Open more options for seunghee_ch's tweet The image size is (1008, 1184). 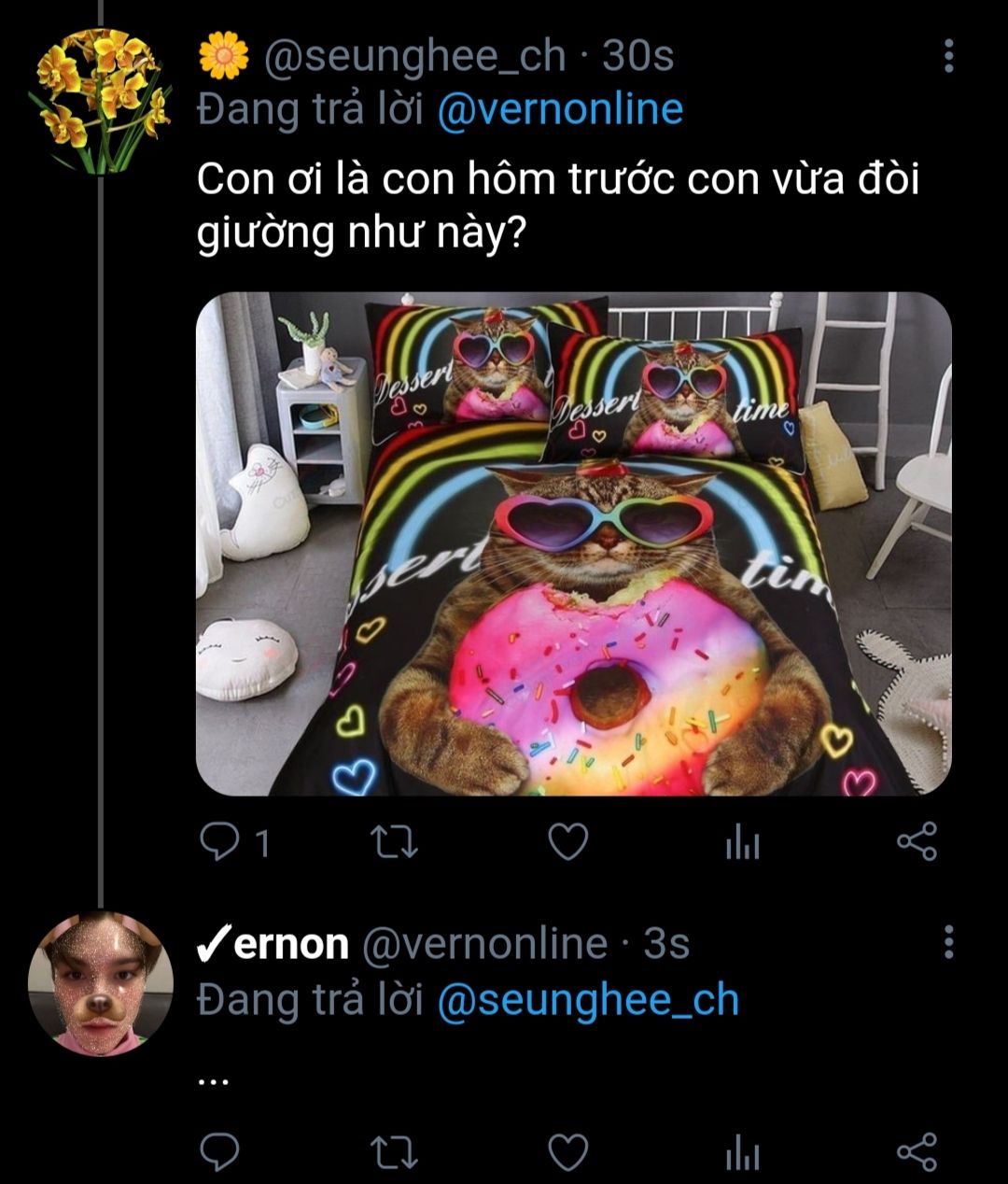tap(948, 57)
